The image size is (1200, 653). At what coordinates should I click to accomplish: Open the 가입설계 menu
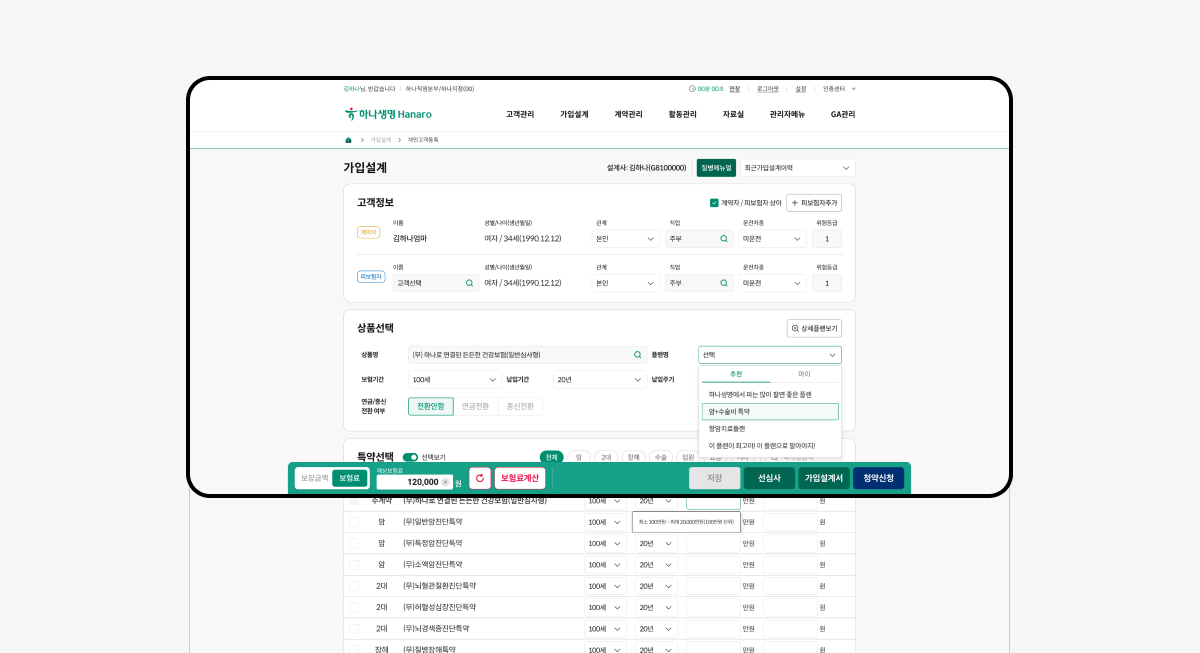[574, 114]
